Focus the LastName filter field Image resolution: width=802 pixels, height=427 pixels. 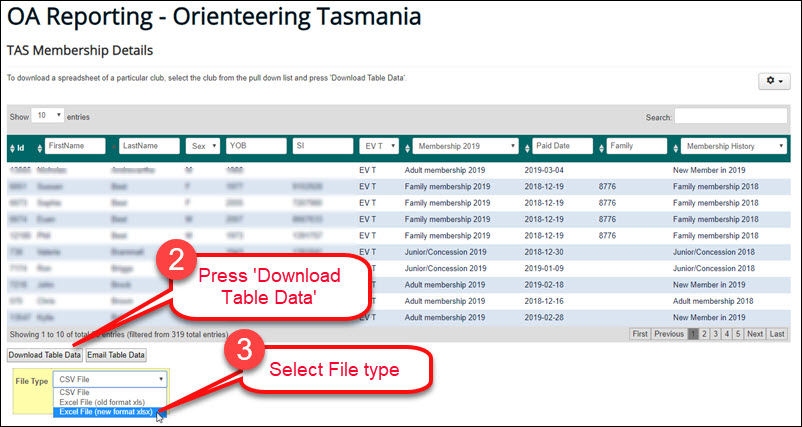[x=149, y=146]
